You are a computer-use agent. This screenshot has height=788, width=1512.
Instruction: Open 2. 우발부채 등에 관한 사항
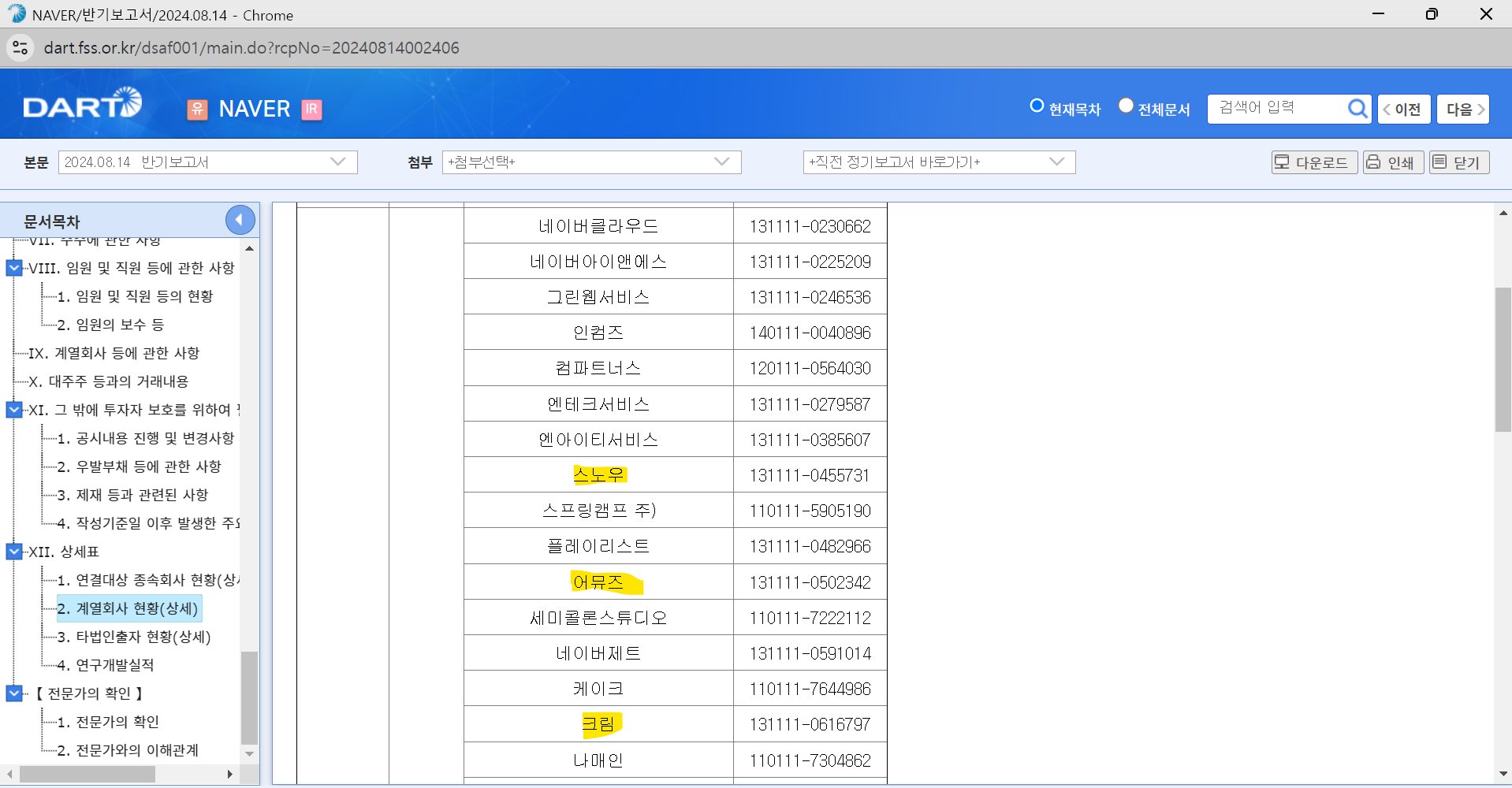tap(139, 466)
